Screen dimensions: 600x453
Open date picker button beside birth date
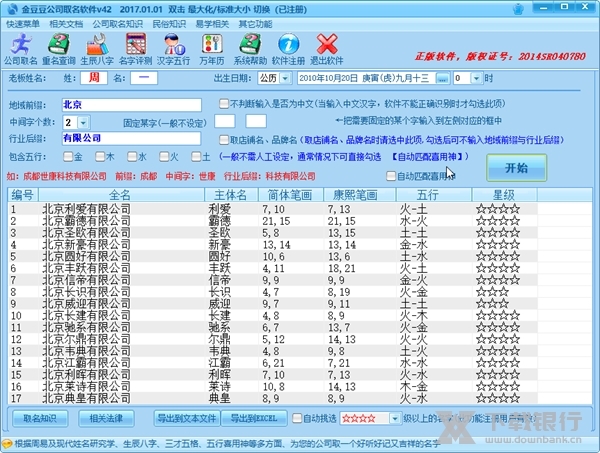point(442,78)
